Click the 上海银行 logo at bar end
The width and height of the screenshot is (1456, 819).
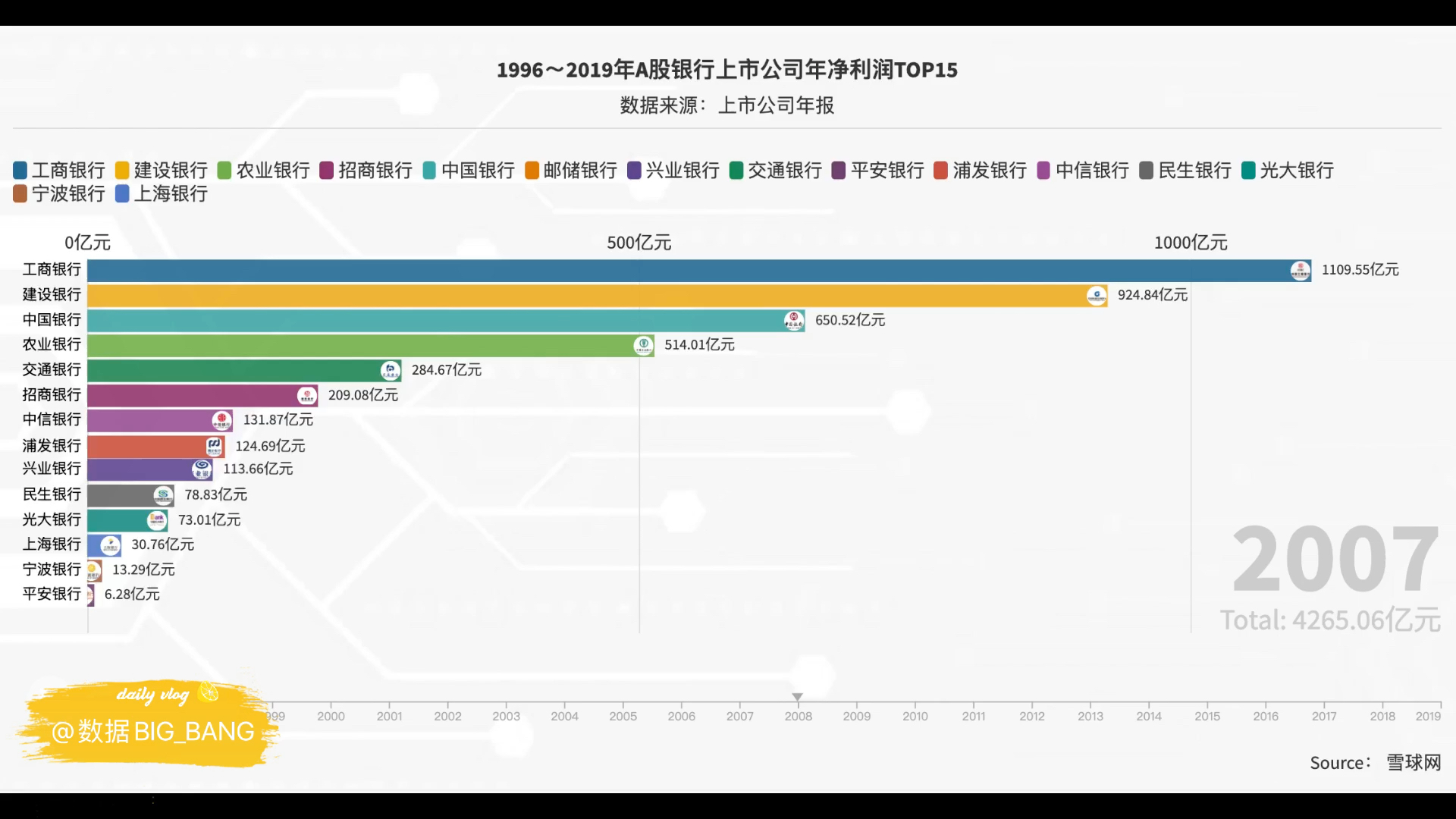111,545
